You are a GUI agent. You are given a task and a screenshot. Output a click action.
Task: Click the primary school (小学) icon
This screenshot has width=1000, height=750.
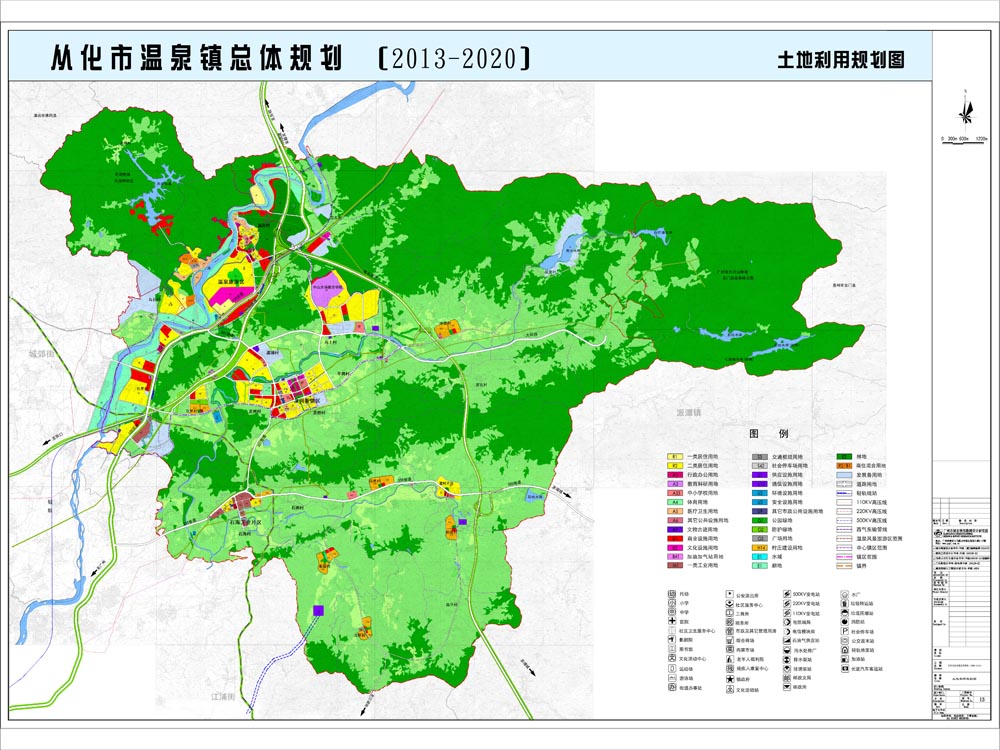click(672, 603)
